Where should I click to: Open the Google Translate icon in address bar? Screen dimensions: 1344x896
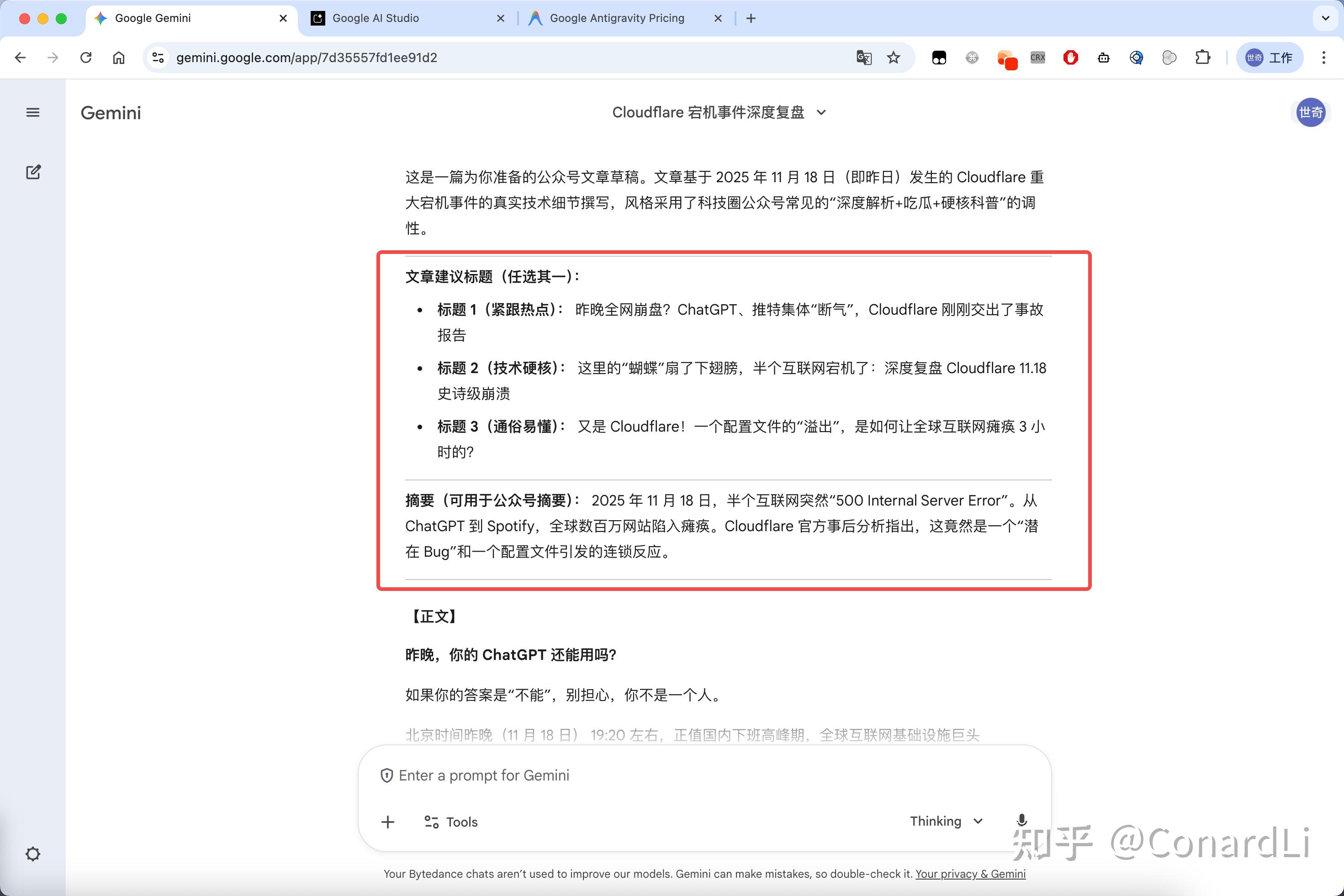(864, 57)
